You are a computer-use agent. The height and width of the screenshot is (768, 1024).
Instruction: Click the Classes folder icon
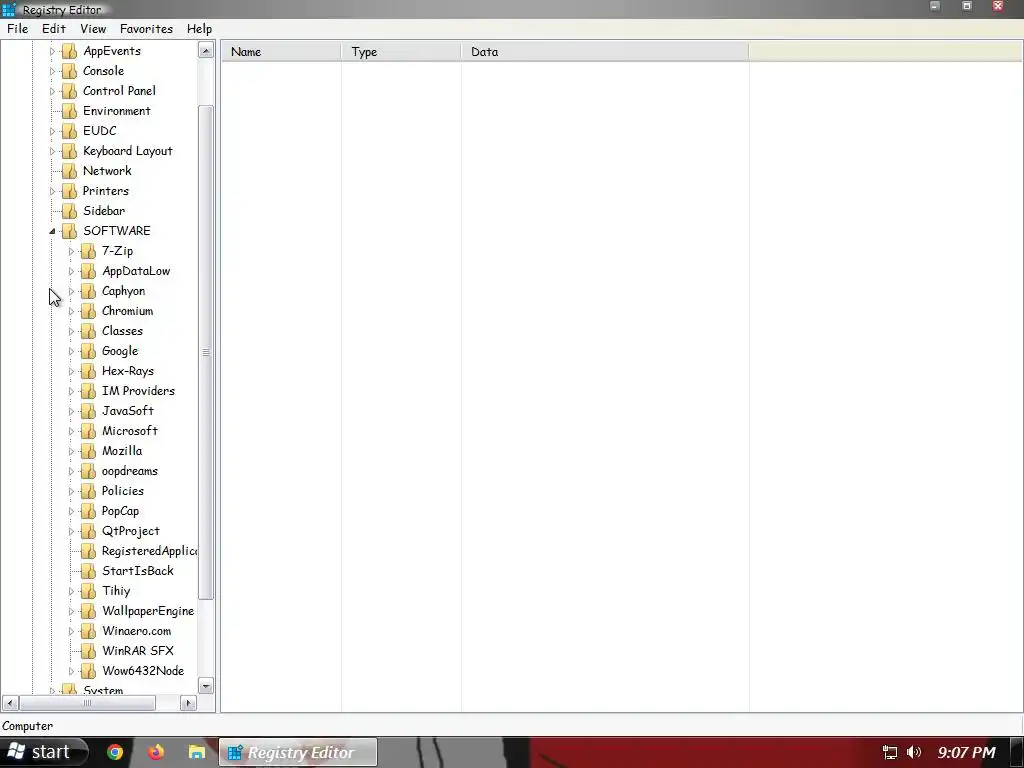[88, 331]
